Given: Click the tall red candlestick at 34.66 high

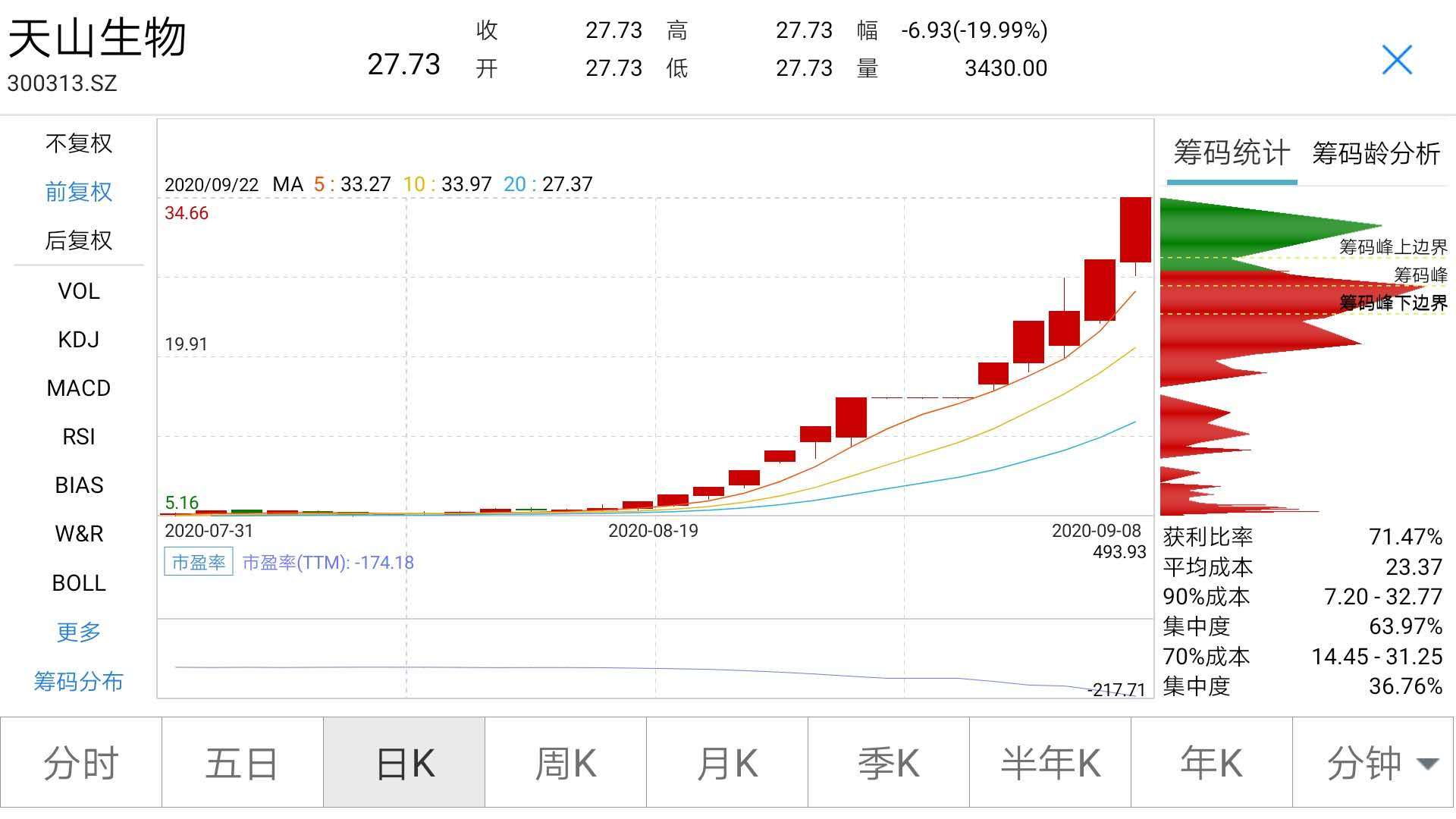Looking at the screenshot, I should (x=1135, y=230).
